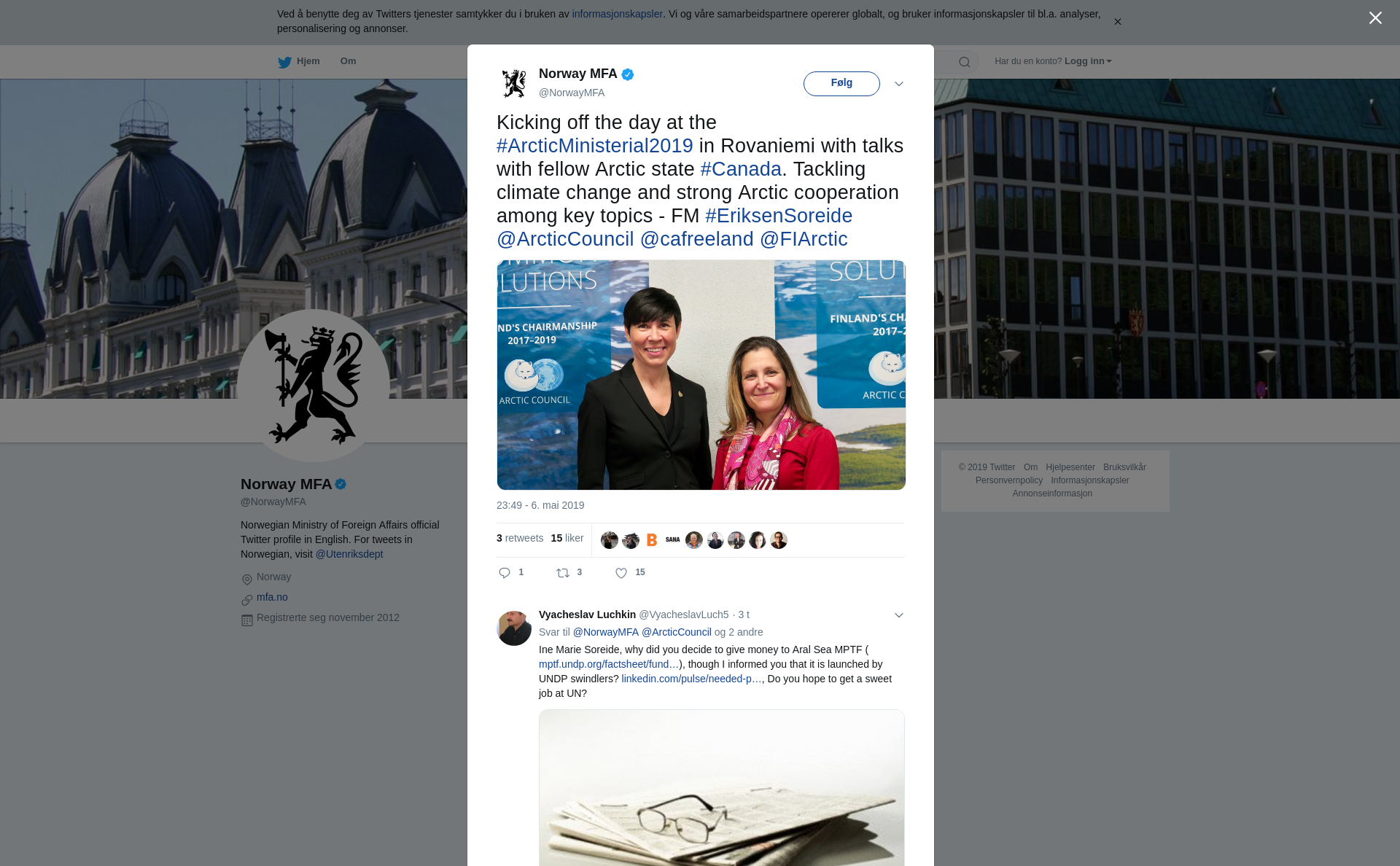Click the Twitter bird Hjem icon
The height and width of the screenshot is (866, 1400).
coord(284,62)
